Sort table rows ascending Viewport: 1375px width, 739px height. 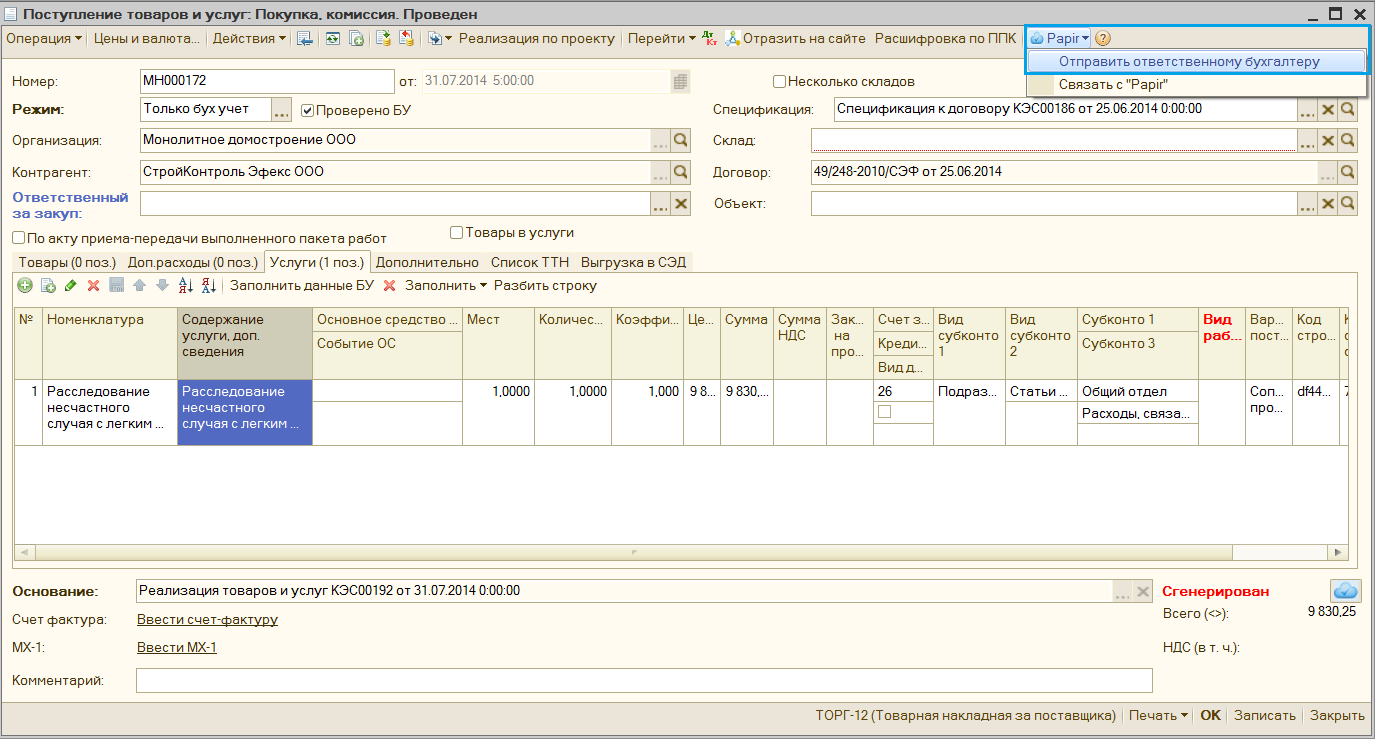pyautogui.click(x=185, y=286)
